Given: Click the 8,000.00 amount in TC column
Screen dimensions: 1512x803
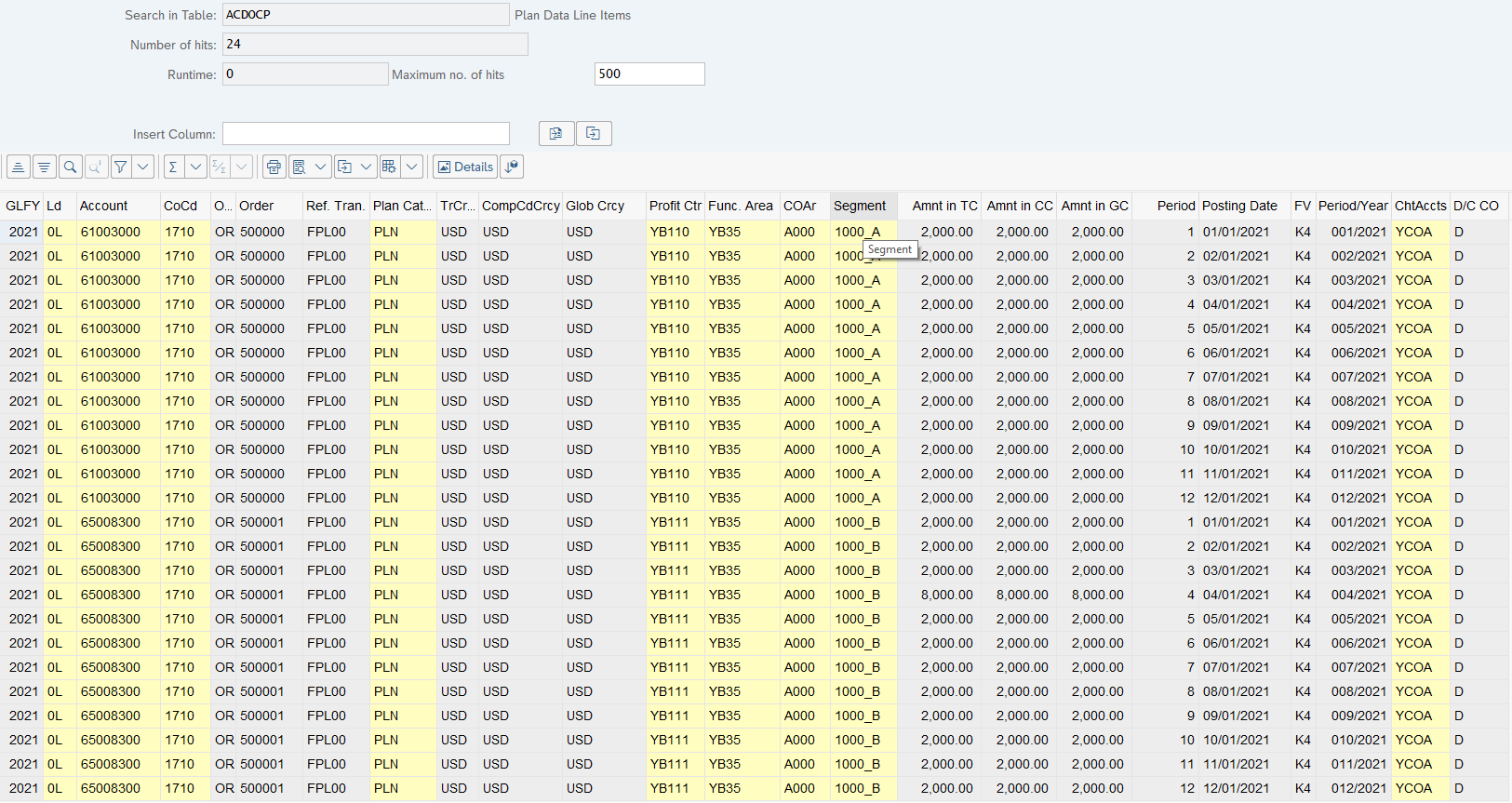Looking at the screenshot, I should pyautogui.click(x=946, y=595).
